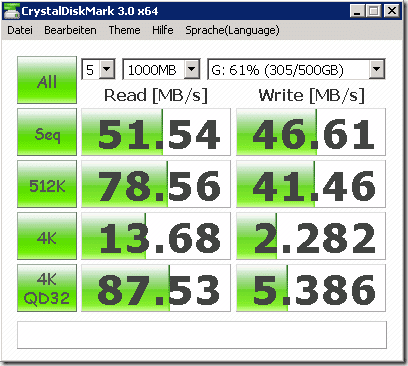408x366 pixels.
Task: Click the Write [MB/s] column header
Action: 312,95
